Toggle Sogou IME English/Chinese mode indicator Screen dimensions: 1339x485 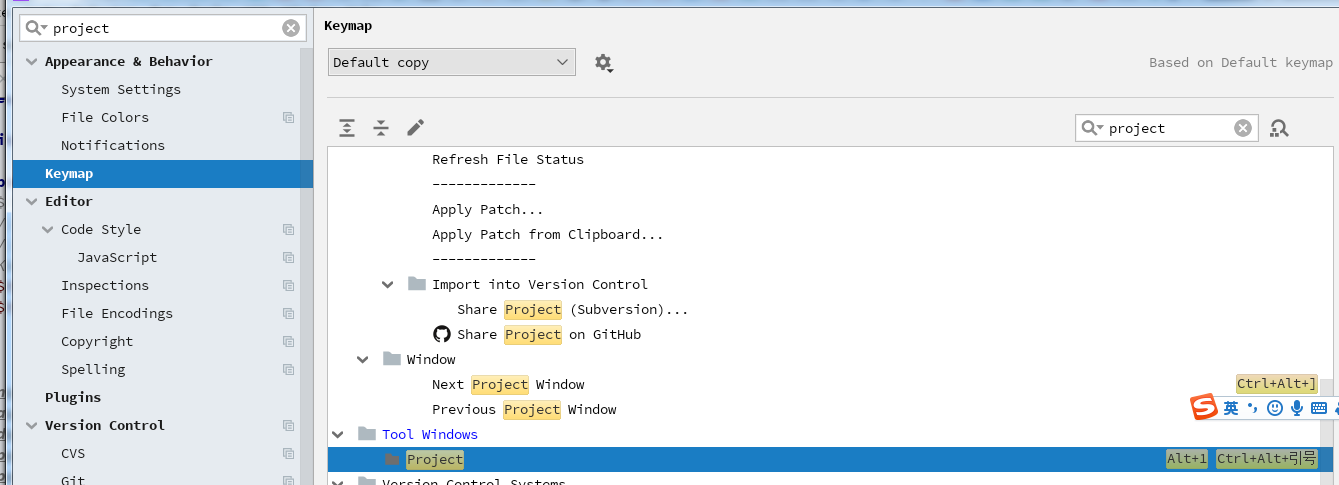pyautogui.click(x=1231, y=408)
